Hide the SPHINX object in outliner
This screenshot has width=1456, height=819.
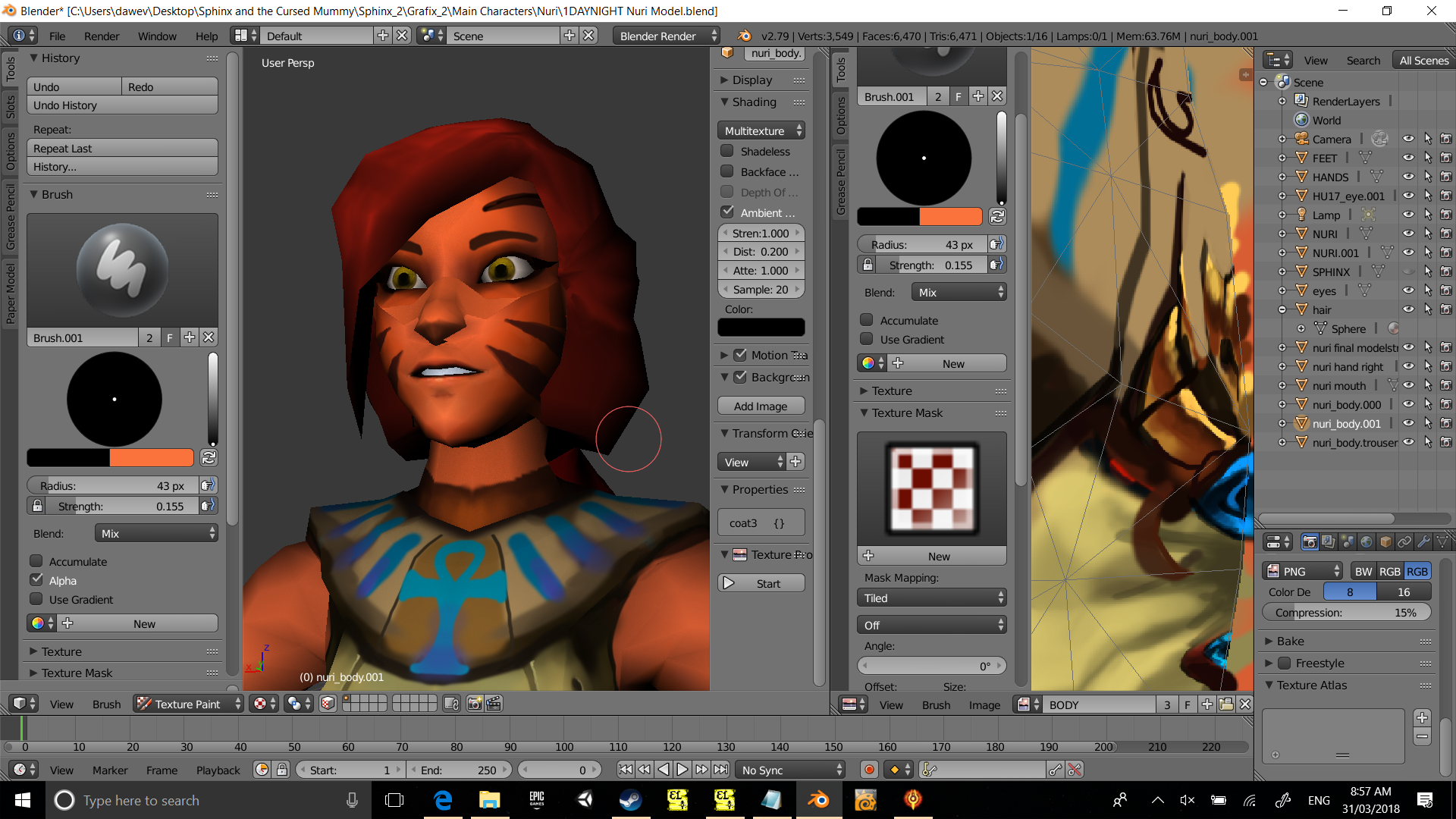1408,271
